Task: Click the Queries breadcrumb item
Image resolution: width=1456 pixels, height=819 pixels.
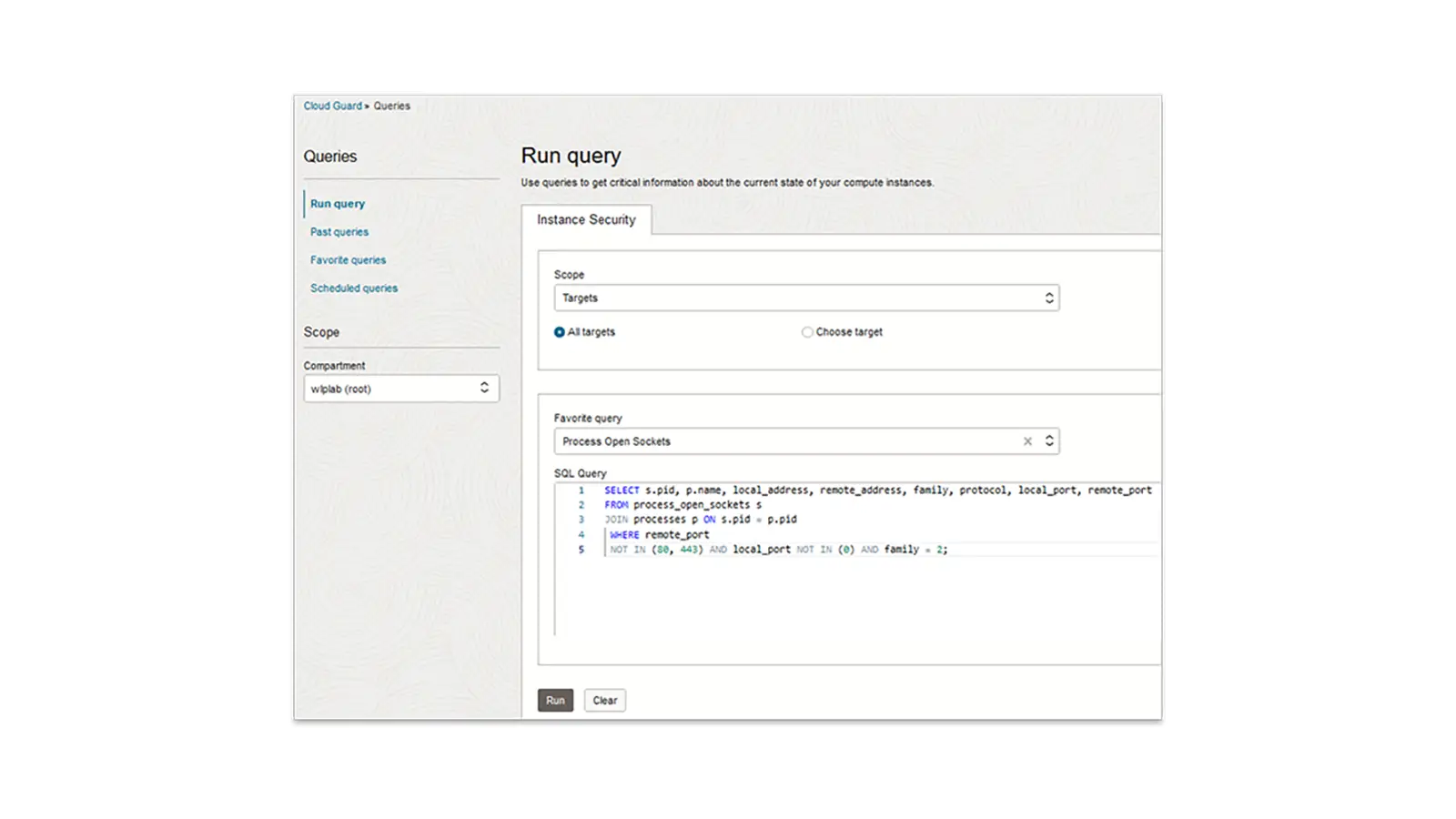Action: pyautogui.click(x=391, y=106)
